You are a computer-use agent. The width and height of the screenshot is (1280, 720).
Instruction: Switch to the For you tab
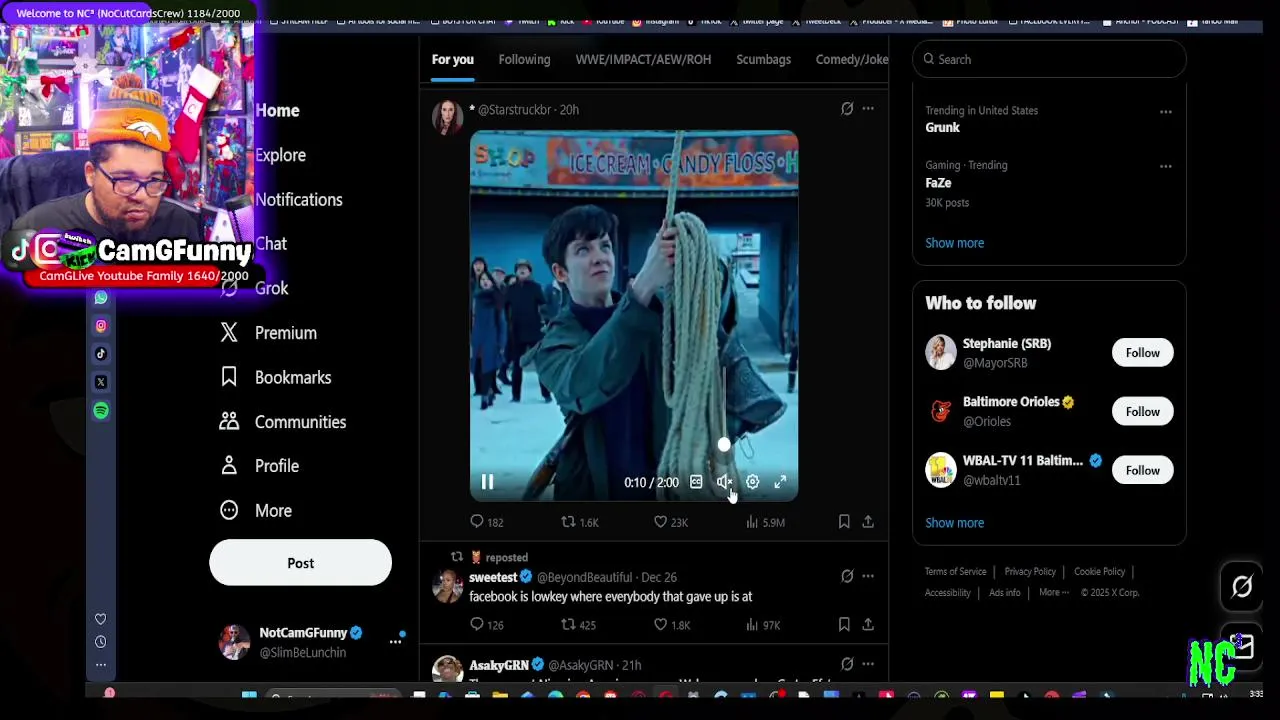(453, 59)
